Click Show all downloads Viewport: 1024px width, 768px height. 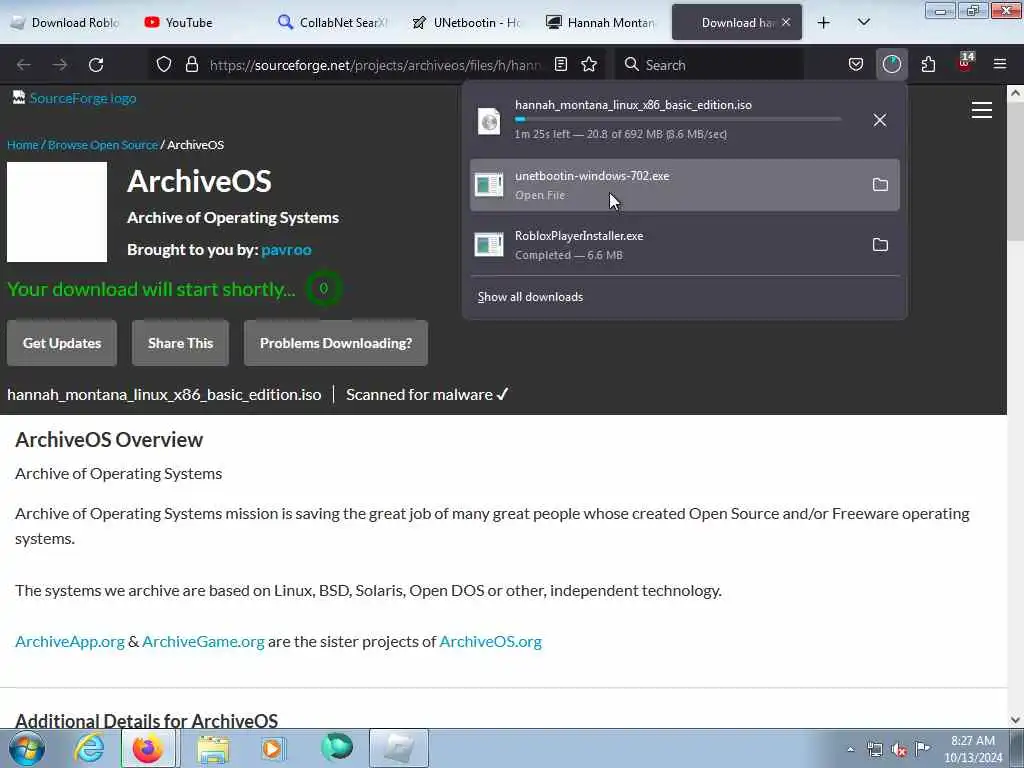click(x=530, y=297)
